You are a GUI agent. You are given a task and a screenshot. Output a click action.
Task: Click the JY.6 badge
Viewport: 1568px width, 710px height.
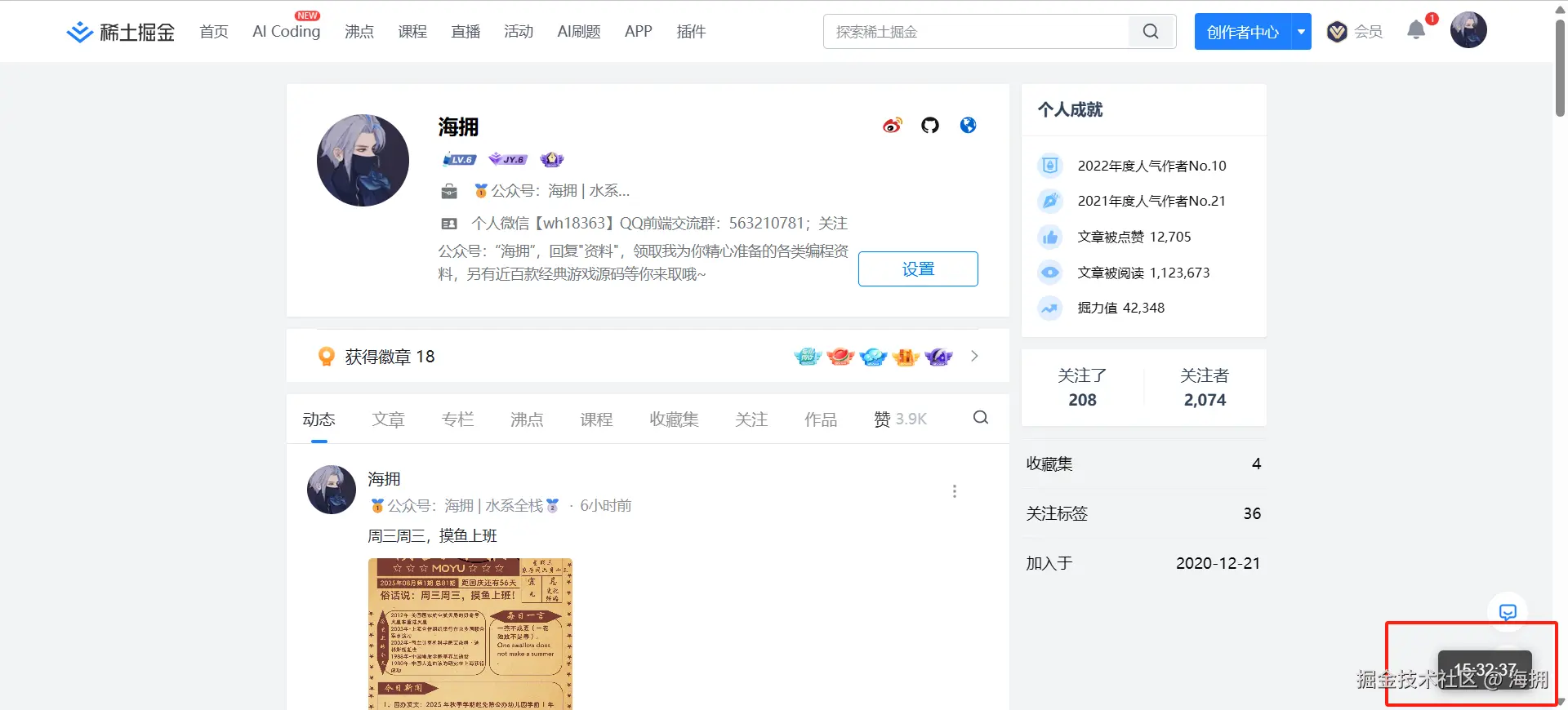[x=508, y=159]
